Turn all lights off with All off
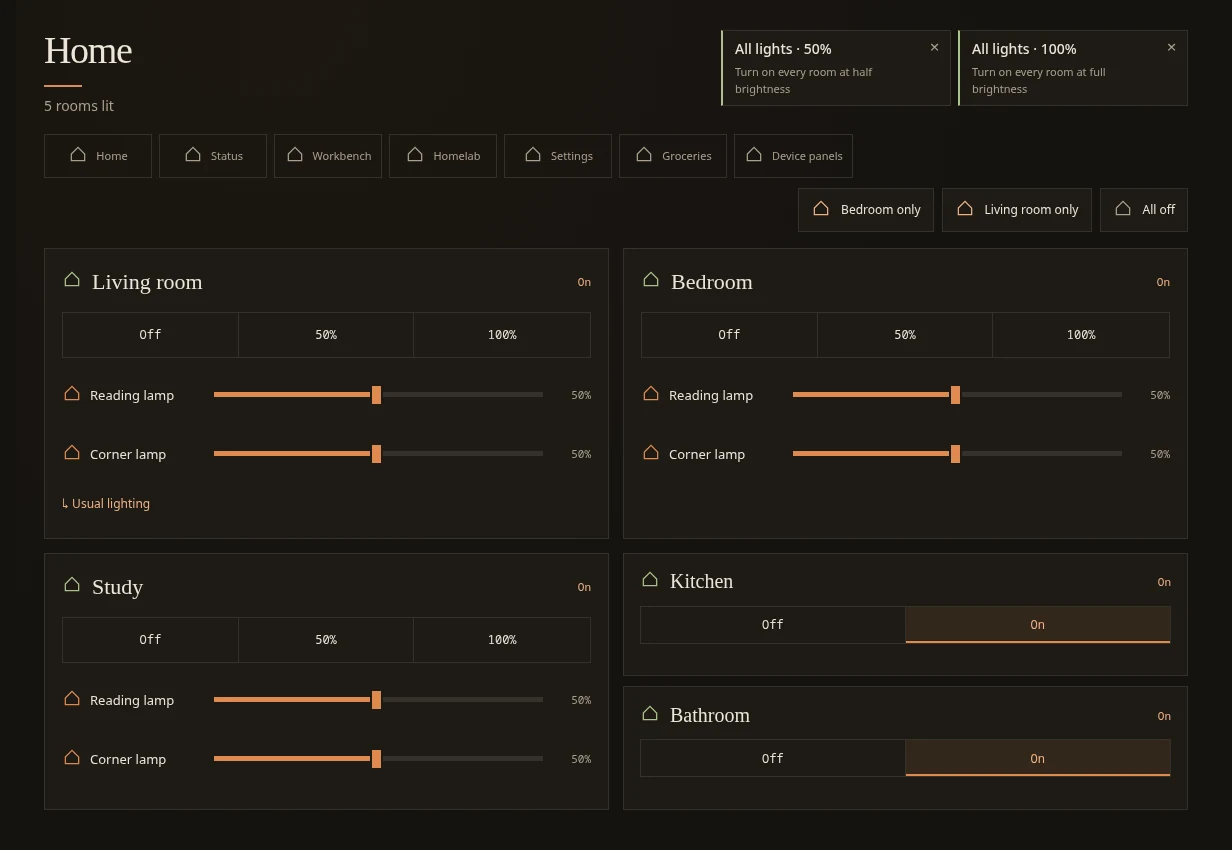Image resolution: width=1232 pixels, height=850 pixels. [x=1144, y=210]
